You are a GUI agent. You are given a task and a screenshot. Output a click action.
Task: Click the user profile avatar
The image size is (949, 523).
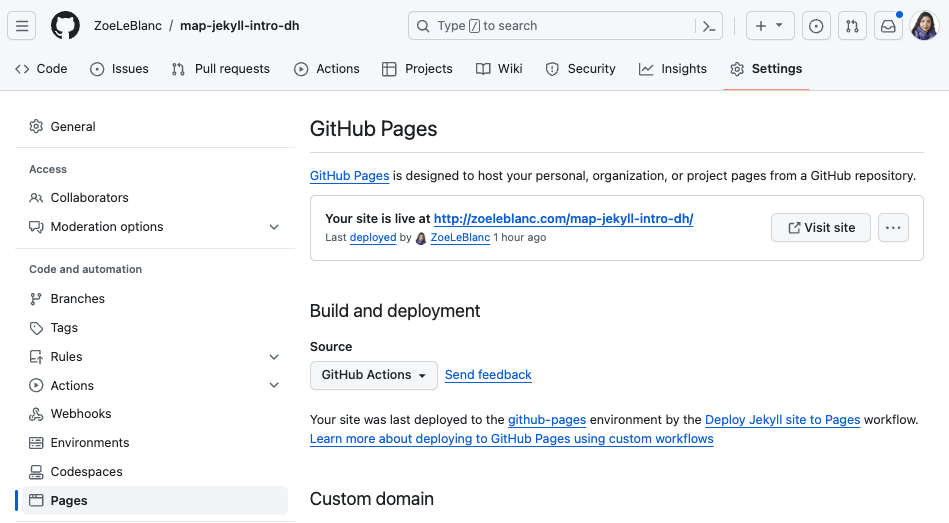coord(924,26)
